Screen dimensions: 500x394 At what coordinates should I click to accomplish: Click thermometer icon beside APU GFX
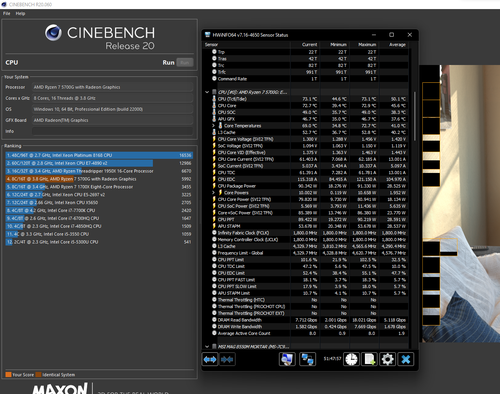pos(214,119)
